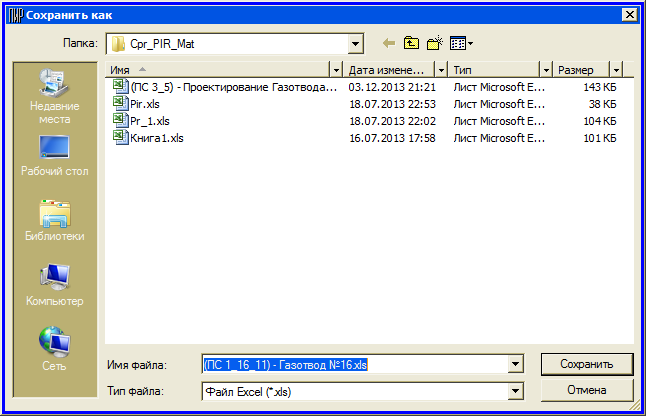The width and height of the screenshot is (646, 416).
Task: Open Network (Сеть) location
Action: click(x=54, y=348)
